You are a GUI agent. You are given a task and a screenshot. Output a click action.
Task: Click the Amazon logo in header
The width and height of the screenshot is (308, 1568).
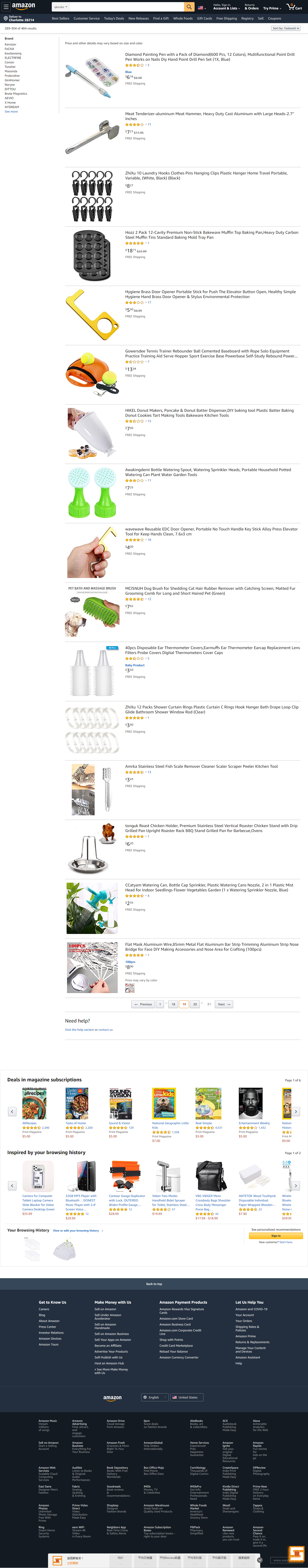(x=23, y=6)
